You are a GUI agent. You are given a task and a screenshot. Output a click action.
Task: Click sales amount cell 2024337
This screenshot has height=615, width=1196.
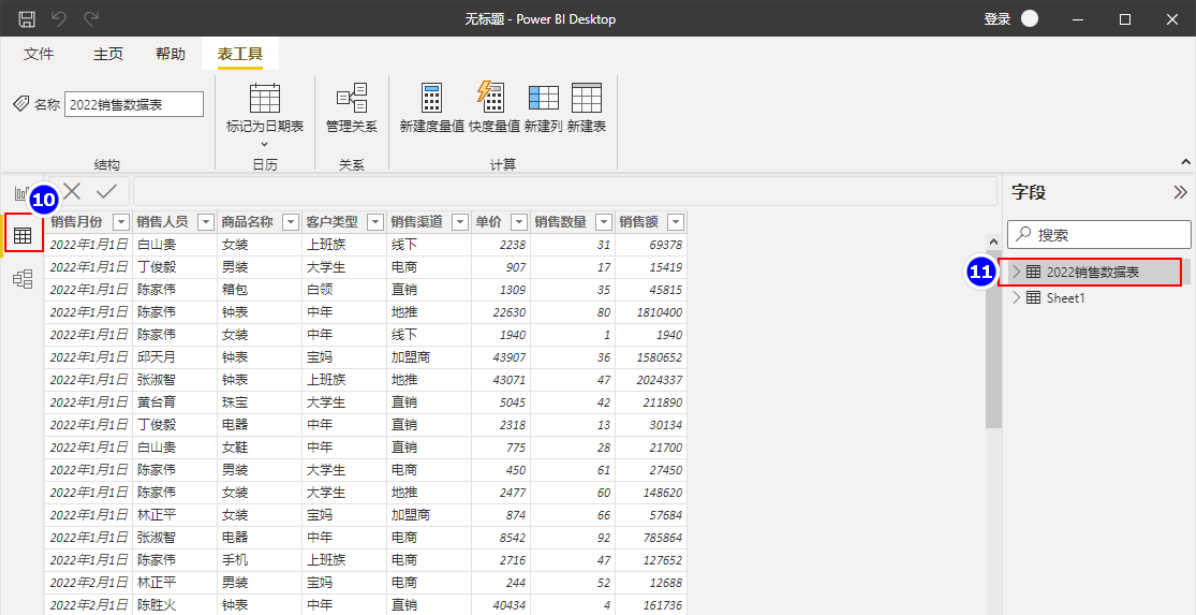pyautogui.click(x=651, y=380)
